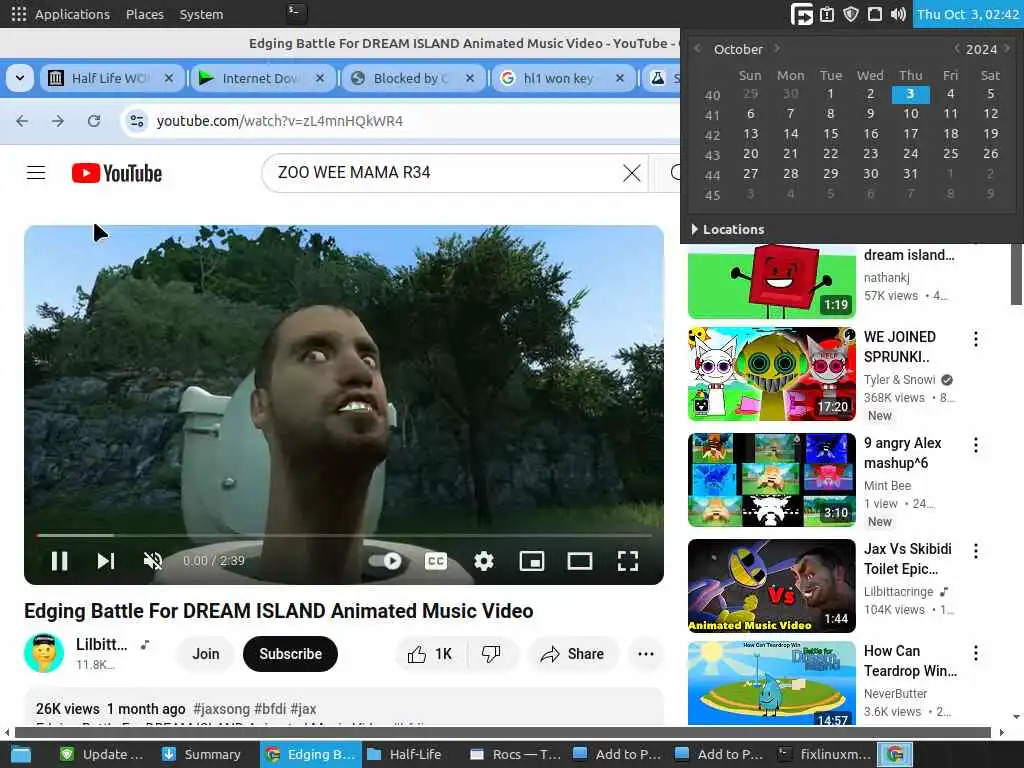Open video player settings gear

pyautogui.click(x=484, y=561)
